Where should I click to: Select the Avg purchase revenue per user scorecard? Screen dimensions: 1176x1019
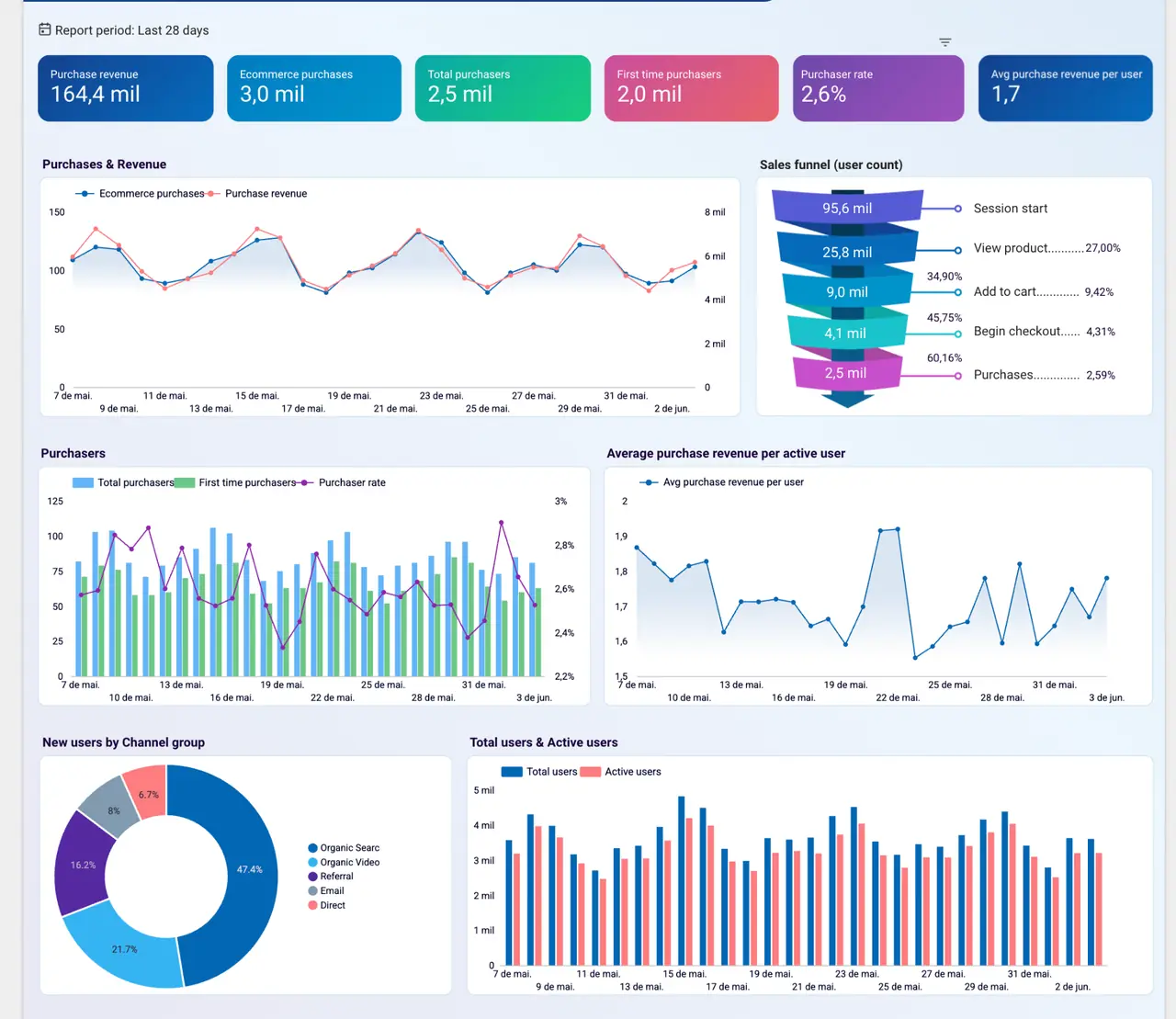(x=1066, y=88)
